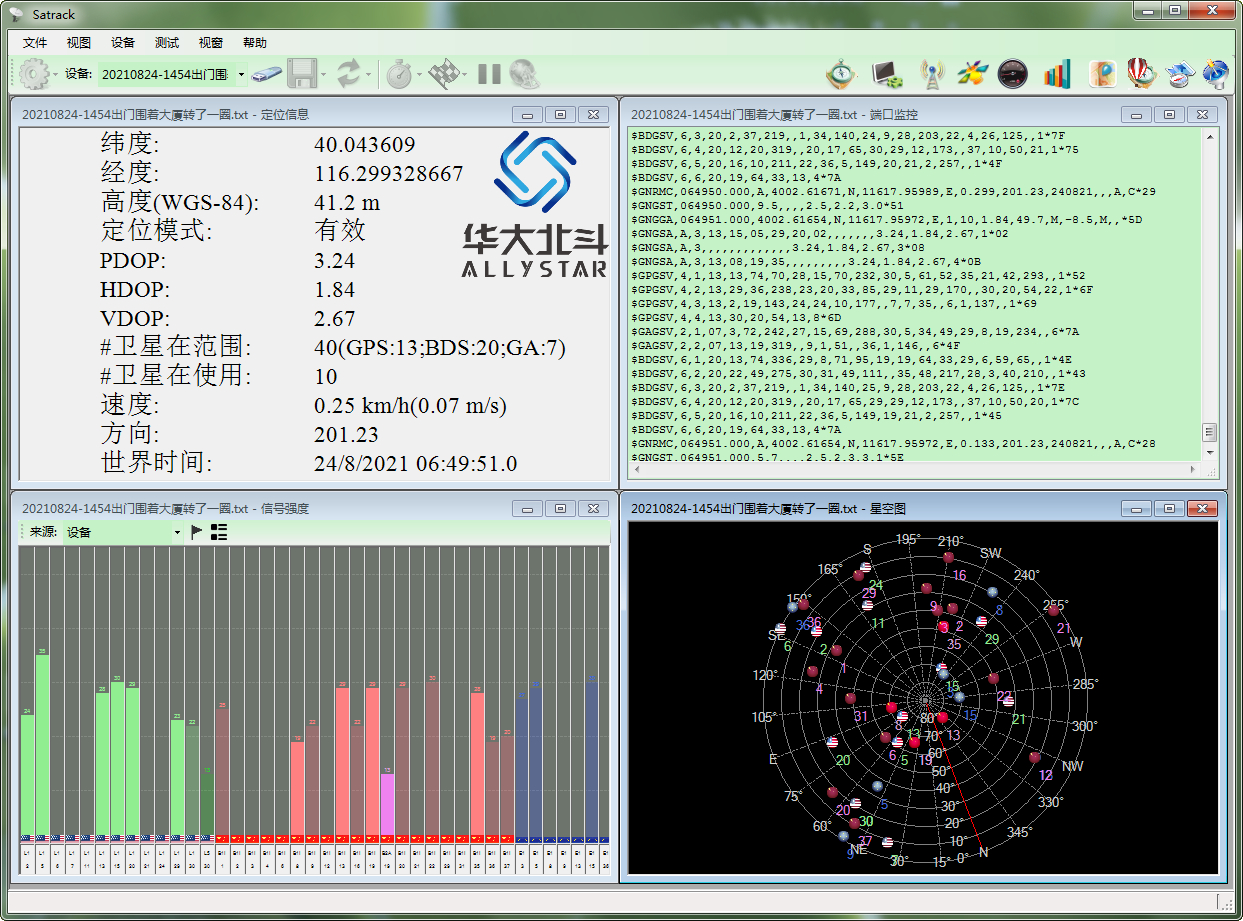Click the altitude value 41.2 m
The height and width of the screenshot is (921, 1243).
click(347, 203)
